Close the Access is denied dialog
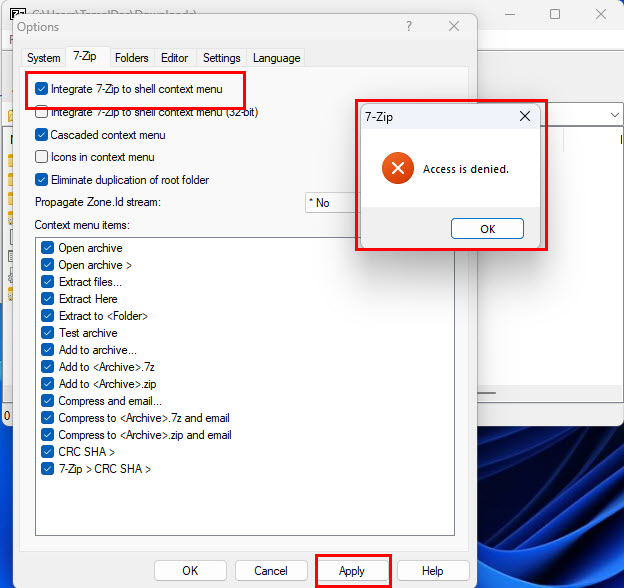This screenshot has width=624, height=588. (x=525, y=116)
